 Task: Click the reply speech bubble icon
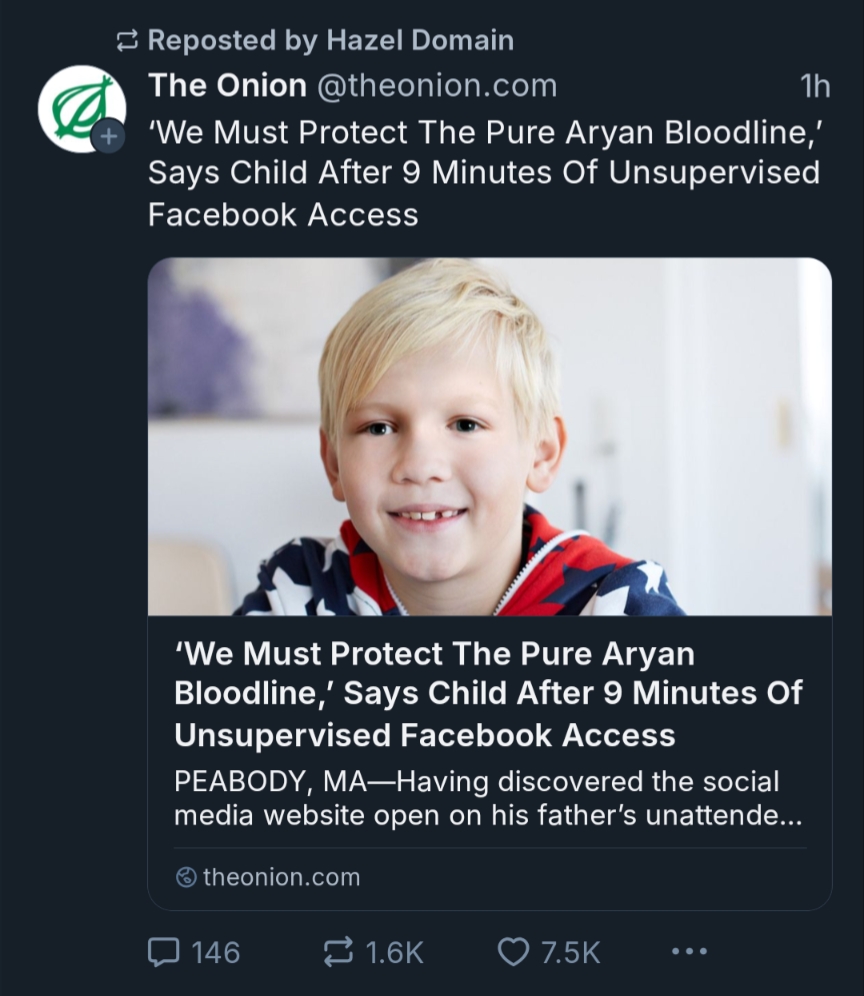[163, 951]
